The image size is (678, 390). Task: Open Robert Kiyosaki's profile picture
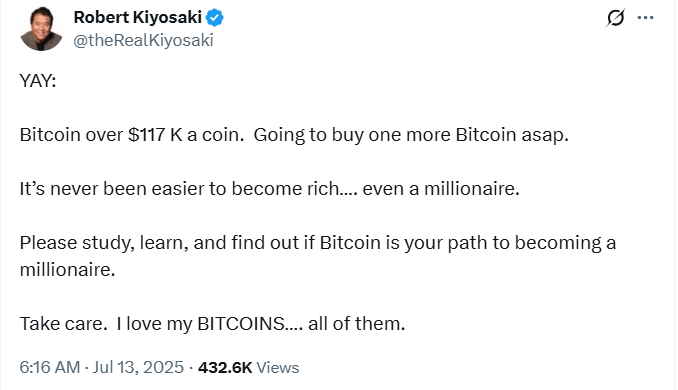coord(41,29)
